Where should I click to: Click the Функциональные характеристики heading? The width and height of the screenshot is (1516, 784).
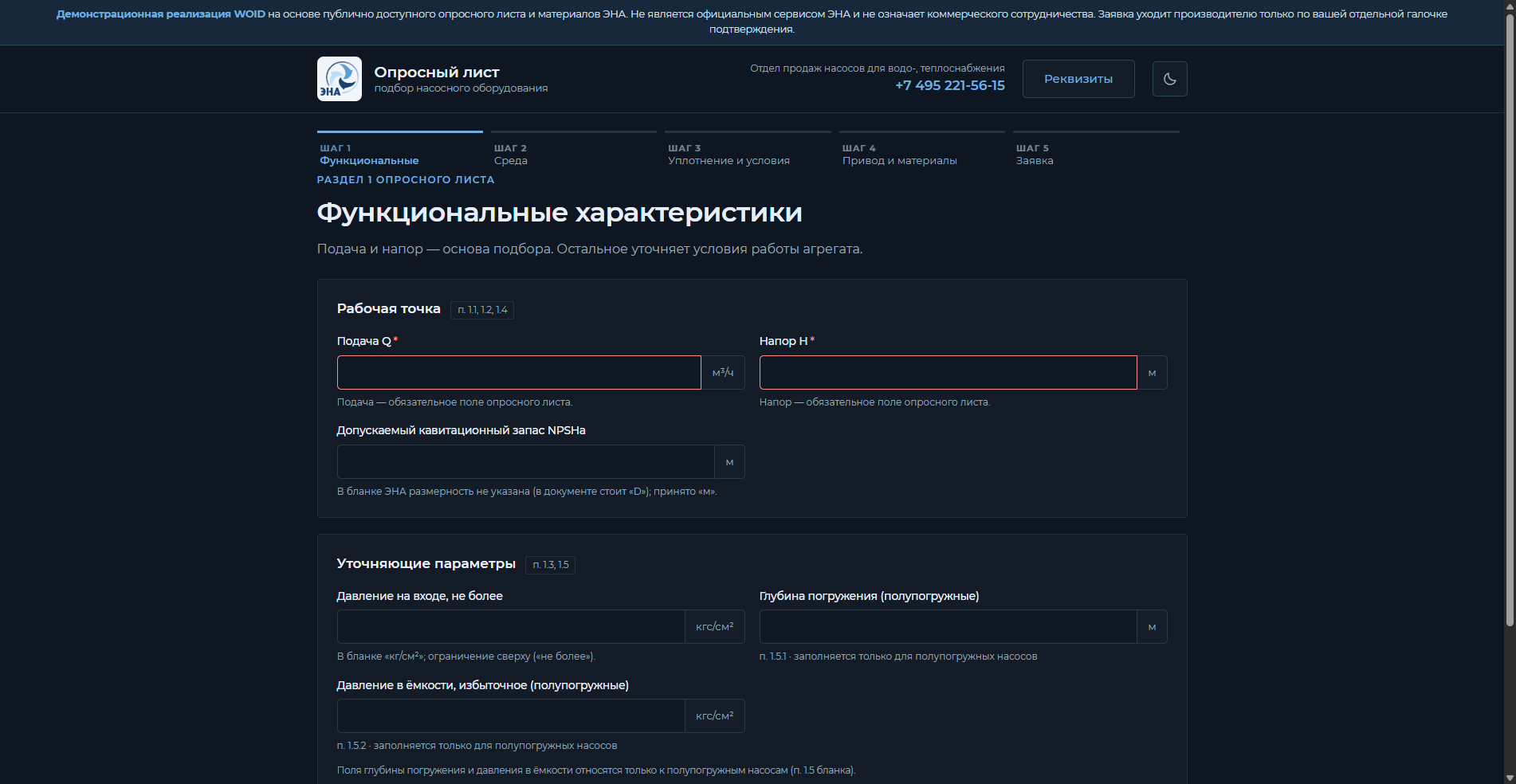[x=560, y=213]
